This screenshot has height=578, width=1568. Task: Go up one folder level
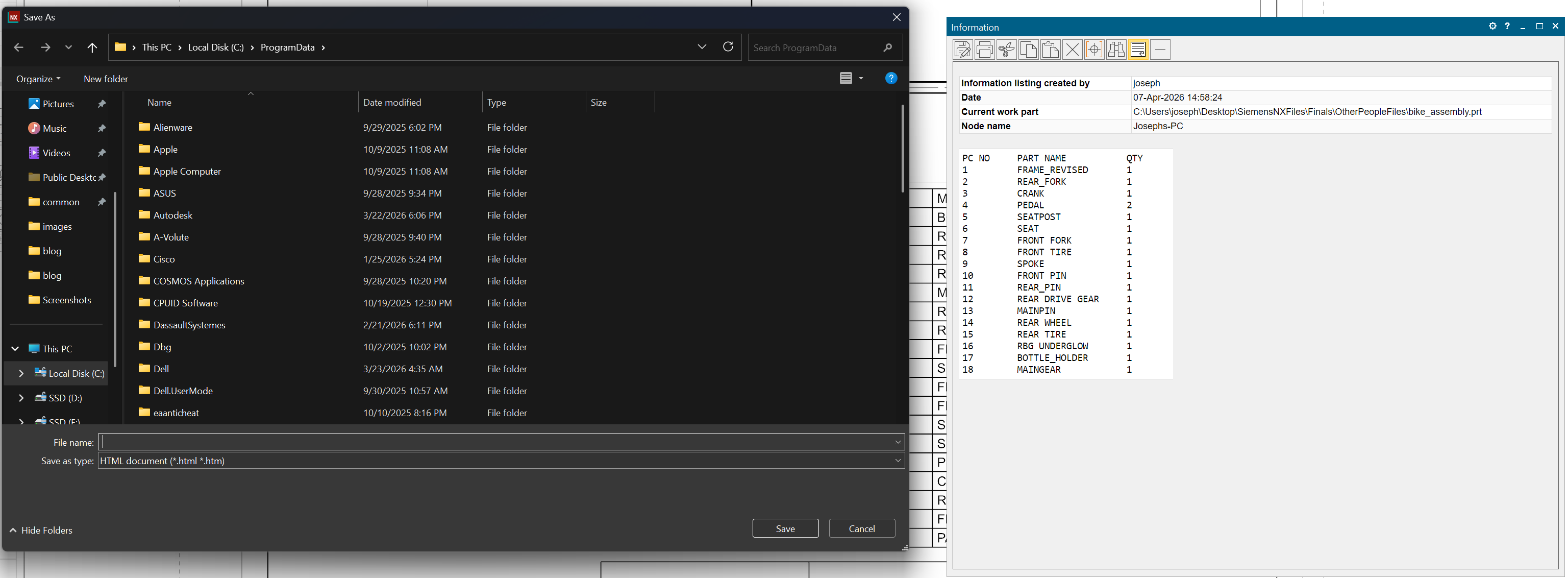click(92, 47)
